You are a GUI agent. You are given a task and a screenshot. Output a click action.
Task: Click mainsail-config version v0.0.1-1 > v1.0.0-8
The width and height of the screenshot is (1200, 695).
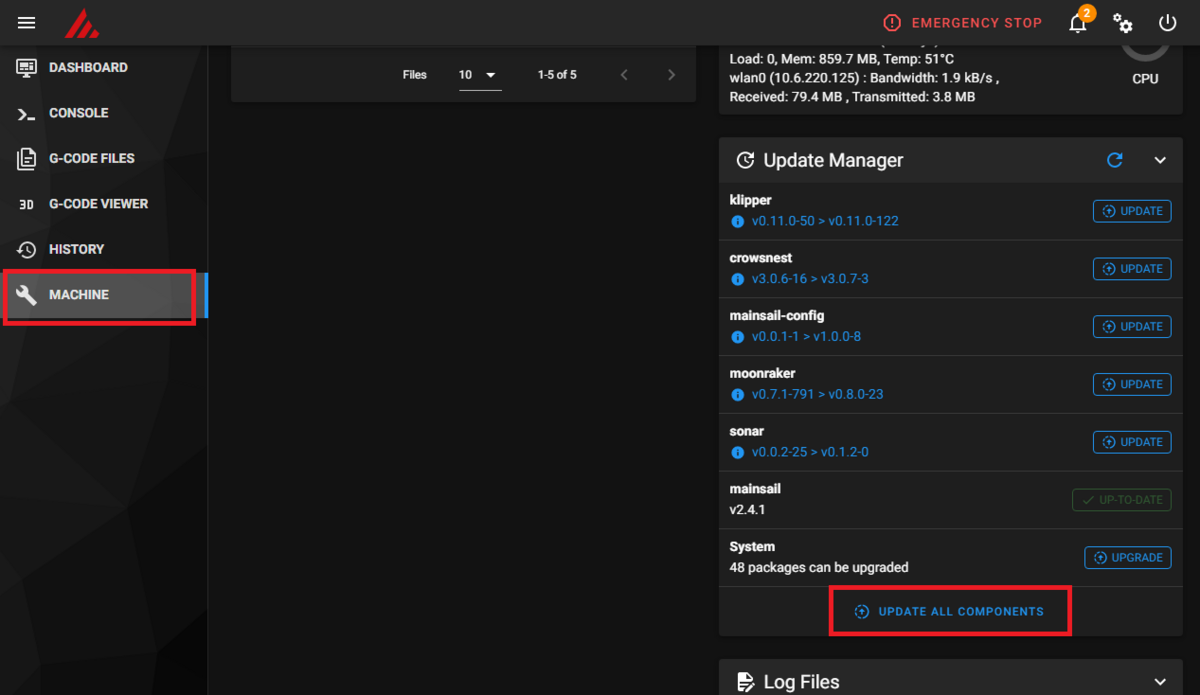[x=806, y=337]
